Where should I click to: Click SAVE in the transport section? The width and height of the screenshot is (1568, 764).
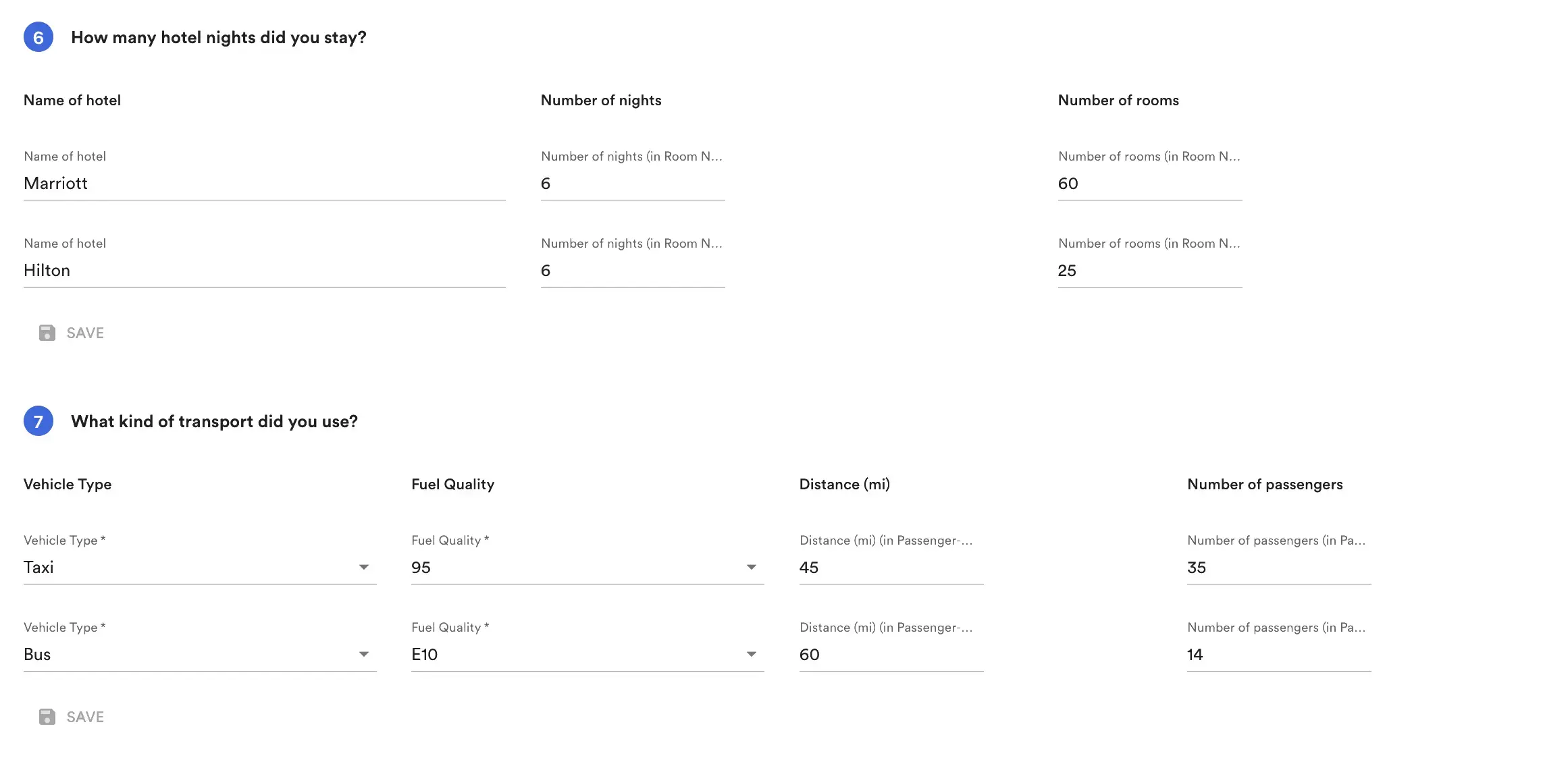[x=84, y=717]
